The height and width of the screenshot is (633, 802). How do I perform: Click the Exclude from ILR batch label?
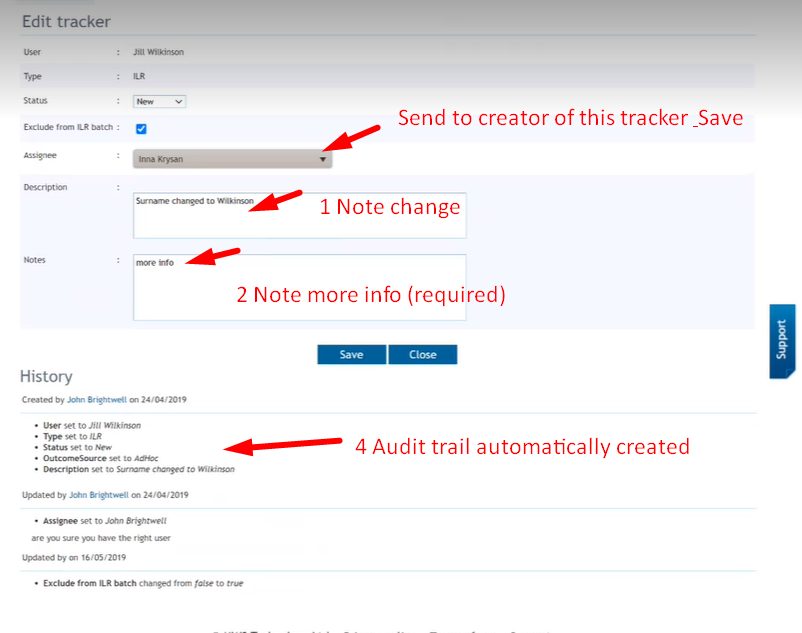pos(68,127)
